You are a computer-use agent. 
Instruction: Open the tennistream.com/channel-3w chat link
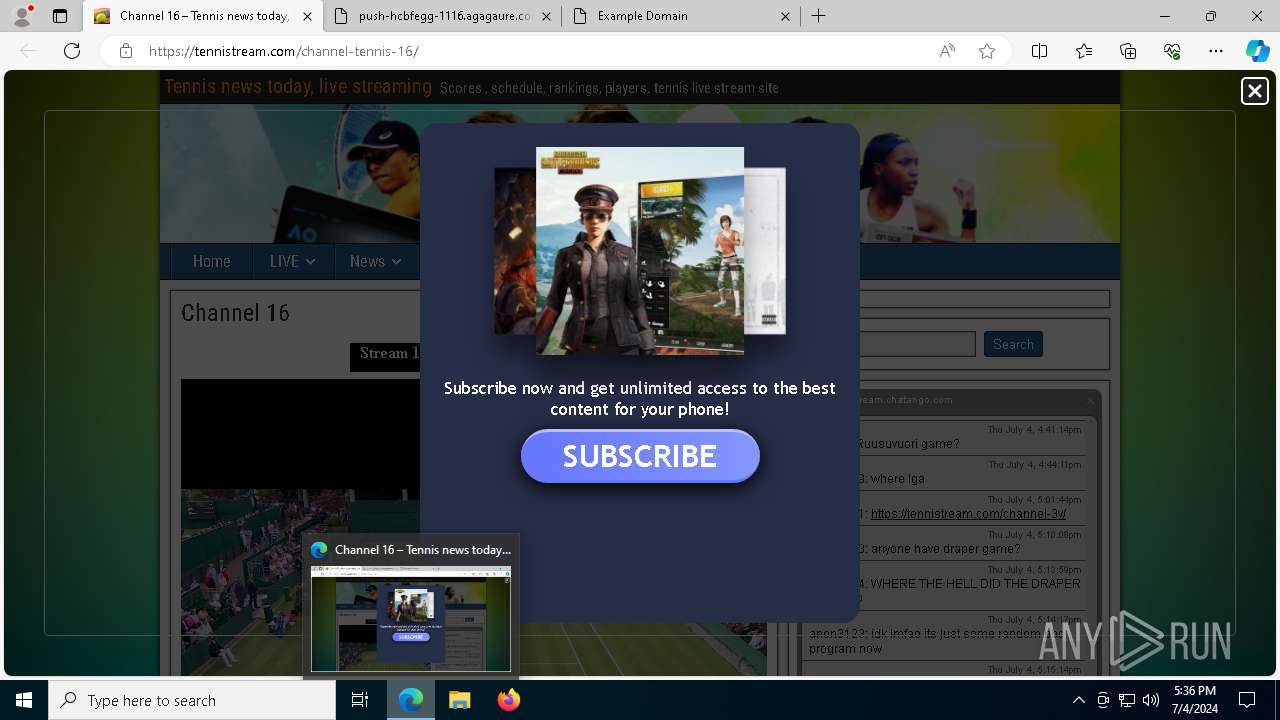[x=968, y=514]
